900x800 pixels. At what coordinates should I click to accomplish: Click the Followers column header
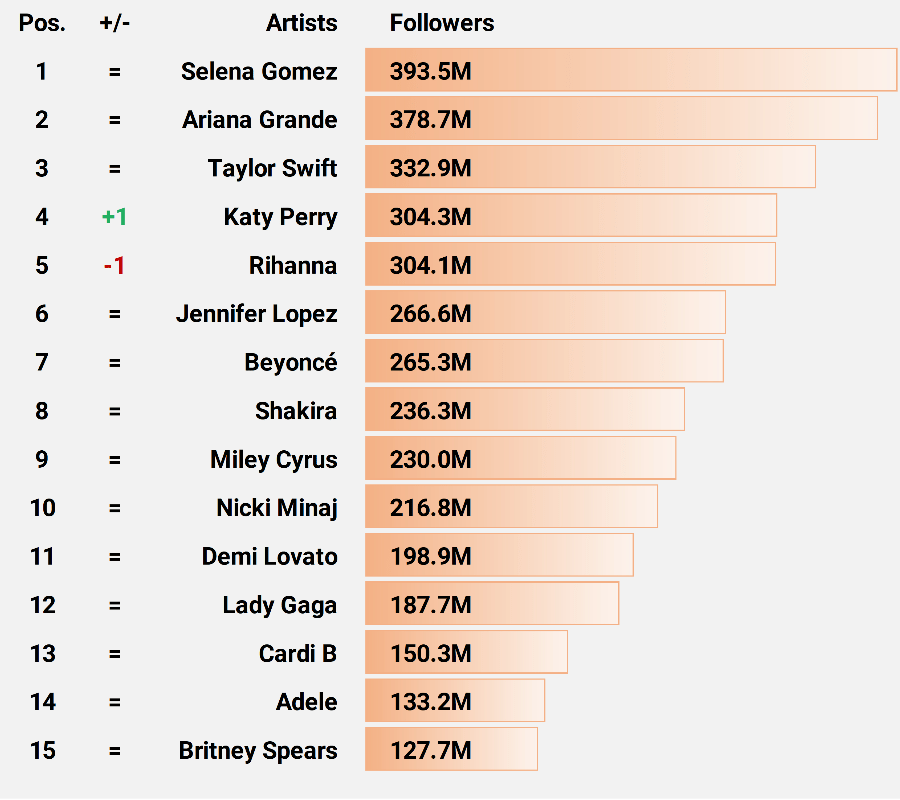point(442,23)
